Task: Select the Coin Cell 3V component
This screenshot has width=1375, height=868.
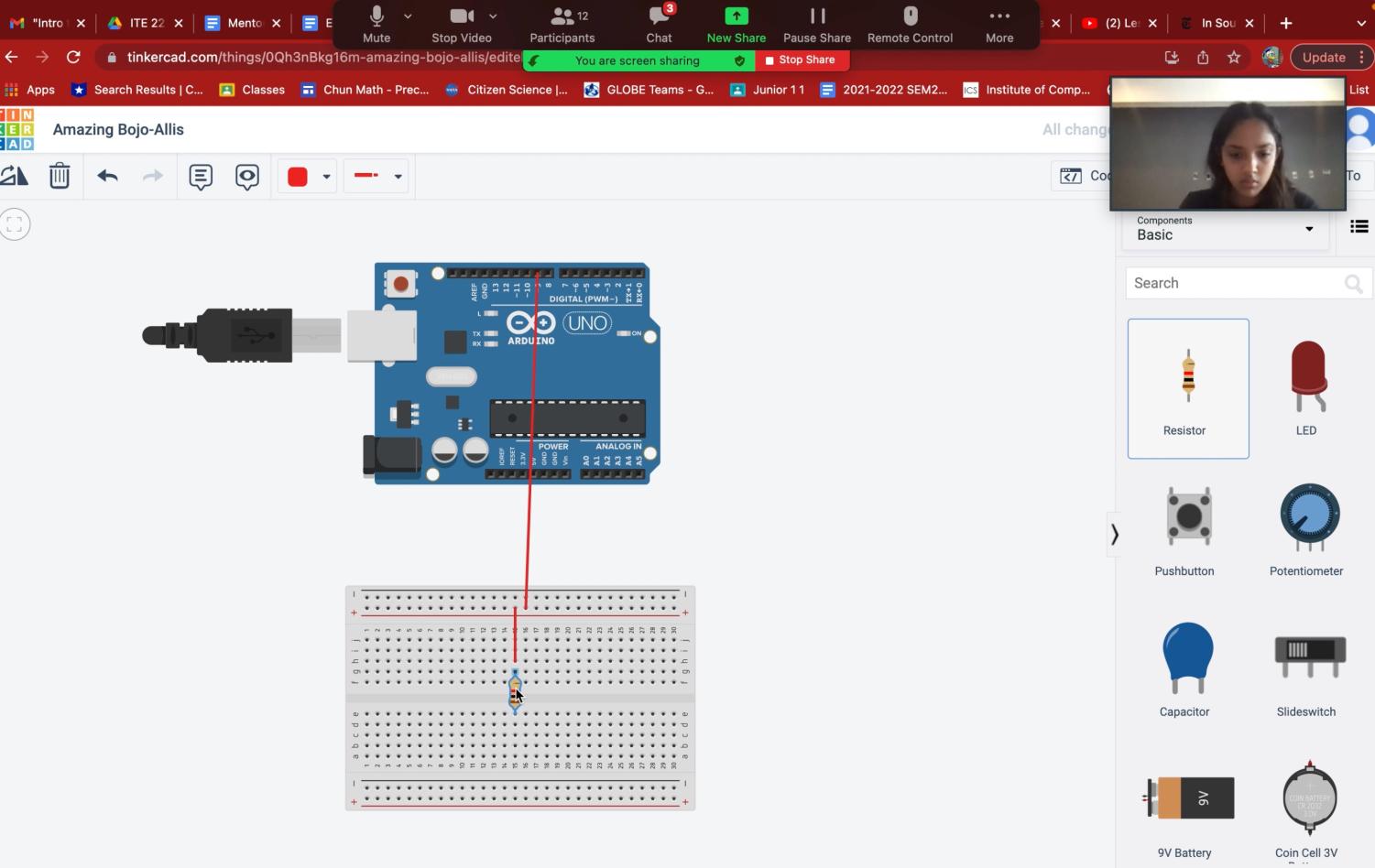Action: tap(1306, 811)
